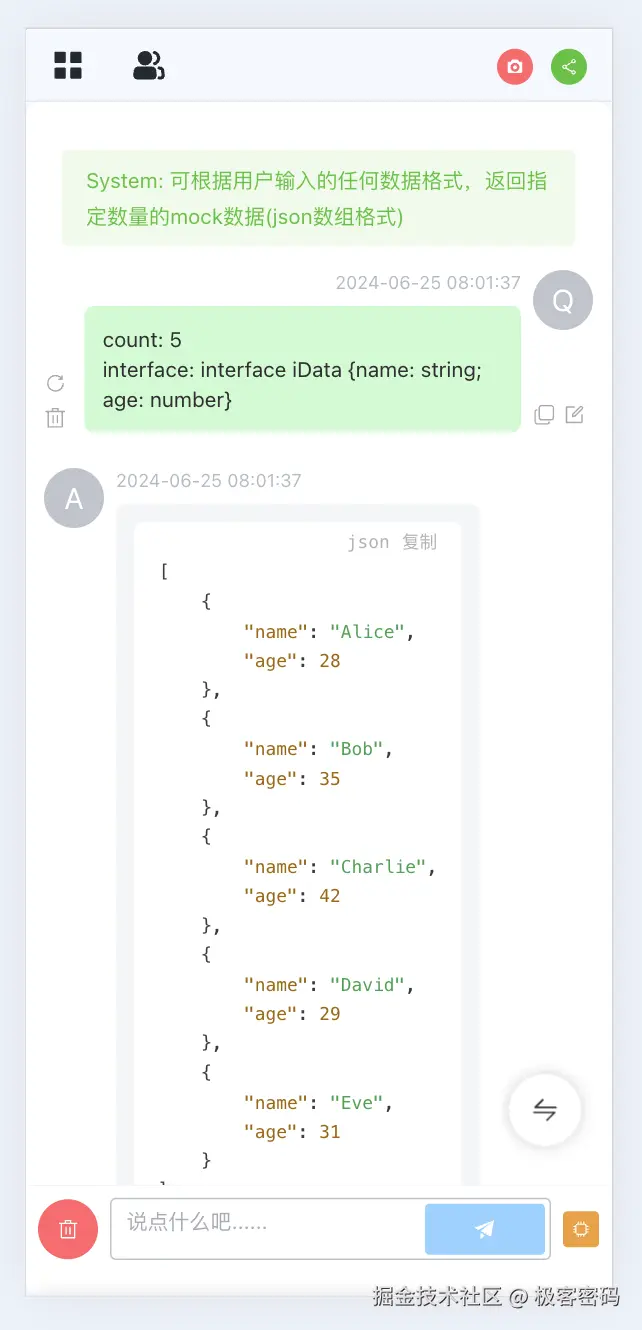Click the 2024-06-25 08:01:37 timestamp
This screenshot has width=642, height=1330.
click(x=428, y=283)
